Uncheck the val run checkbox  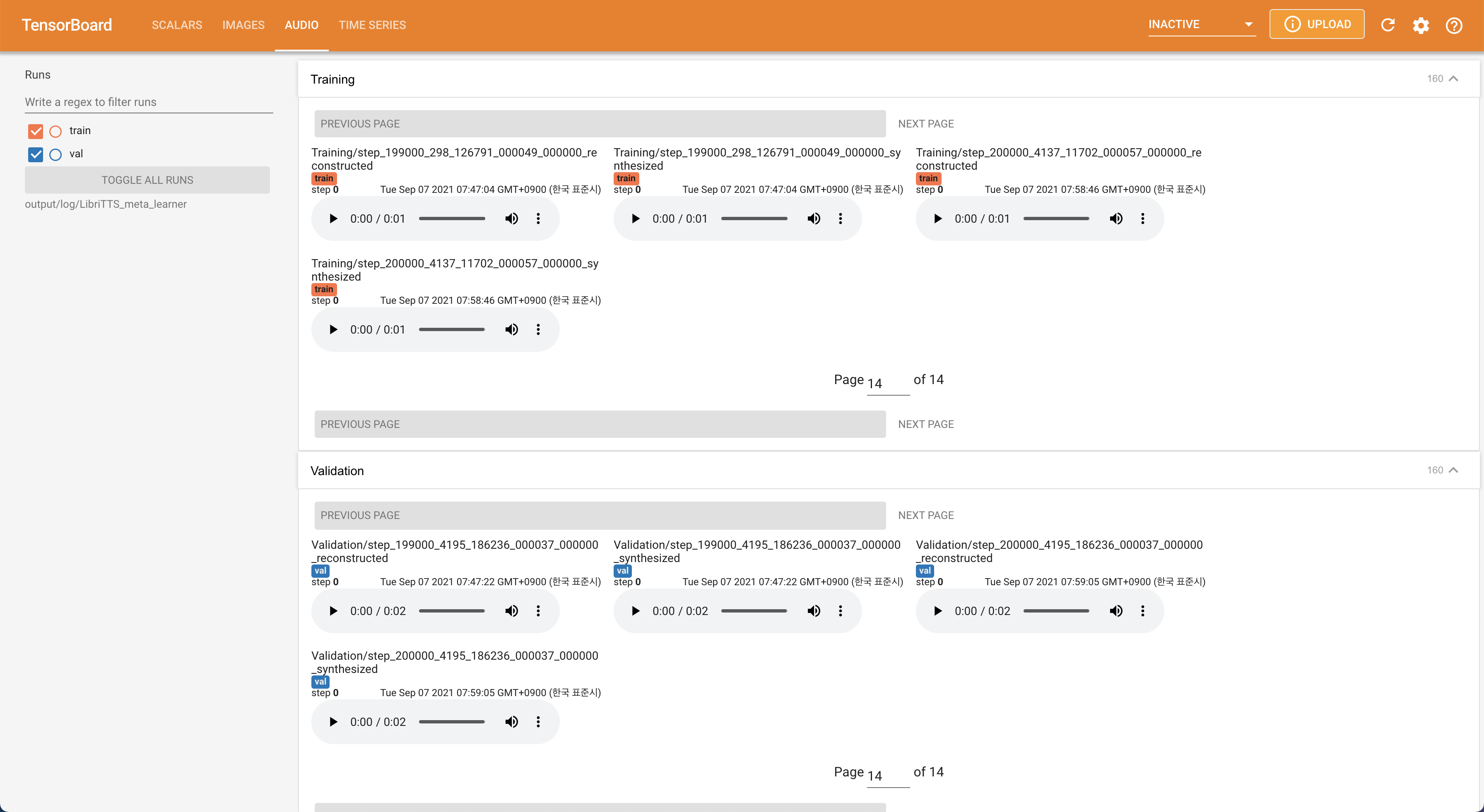[36, 154]
